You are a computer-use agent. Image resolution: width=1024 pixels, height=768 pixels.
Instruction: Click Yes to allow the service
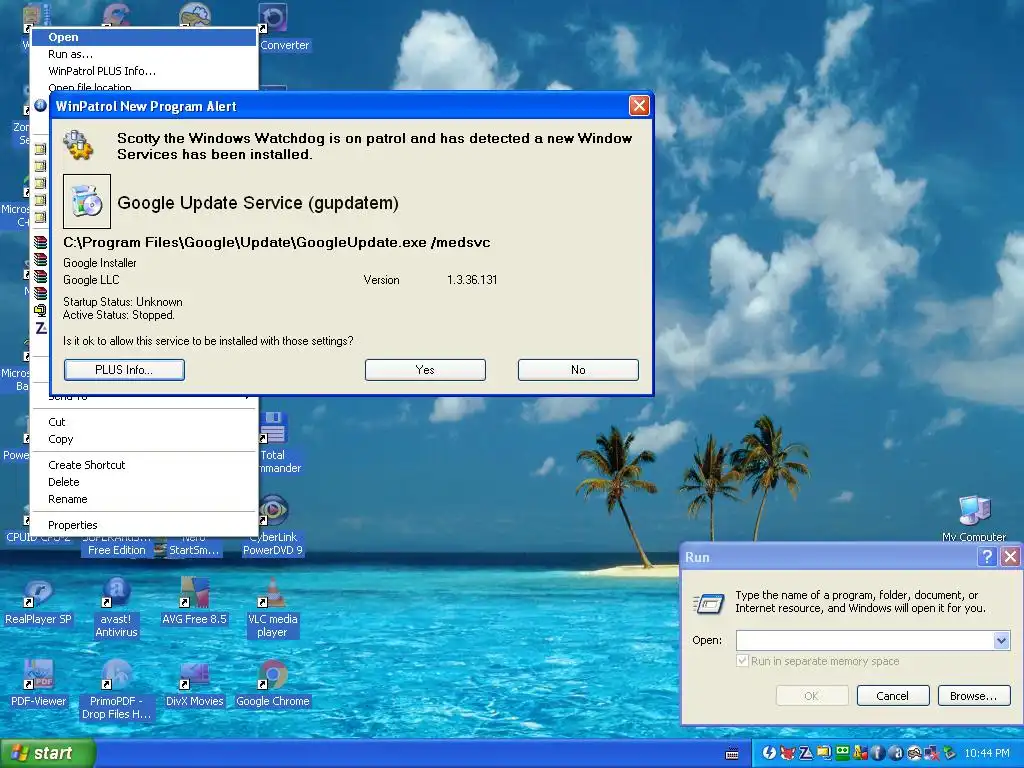click(425, 370)
